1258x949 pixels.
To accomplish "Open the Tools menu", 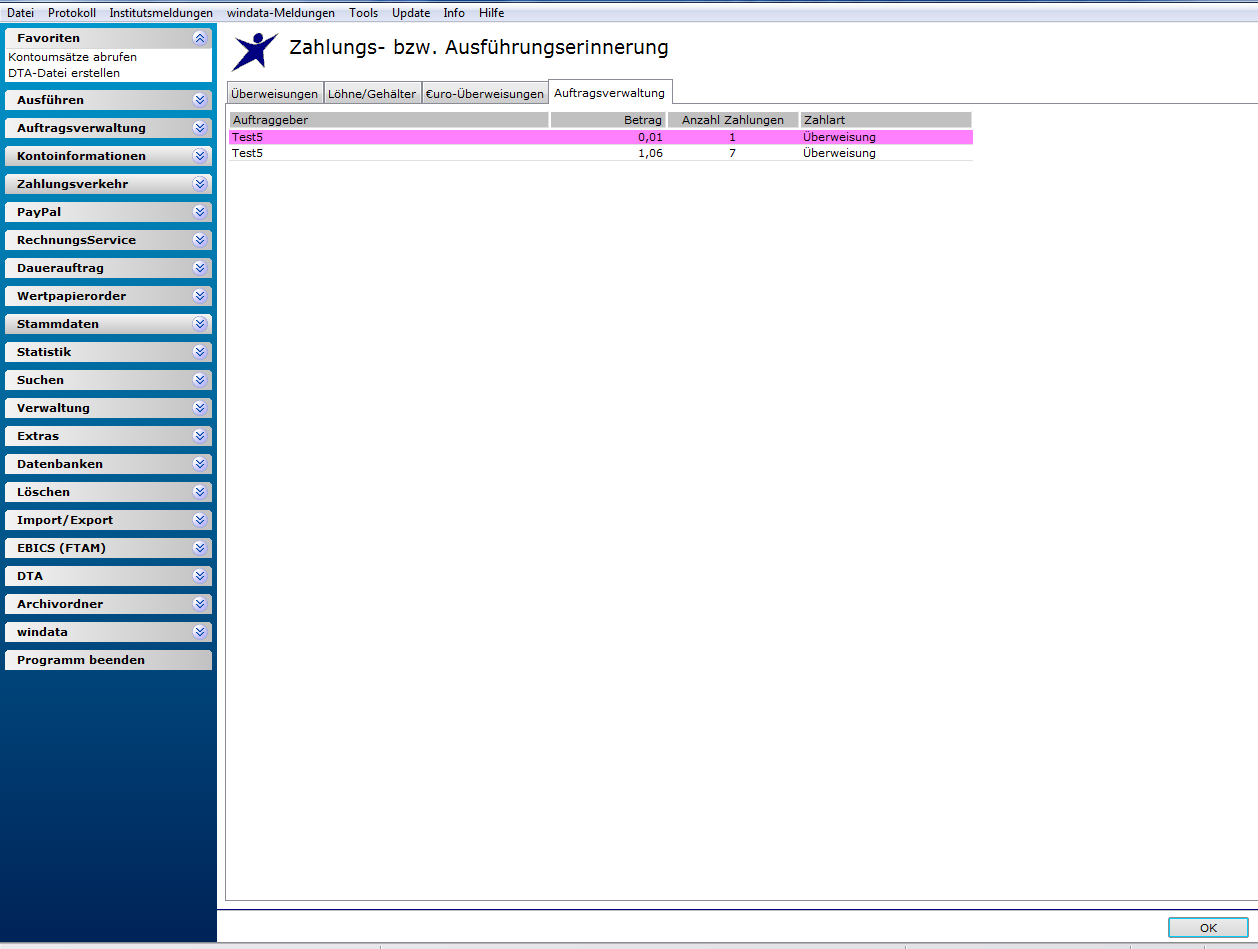I will [363, 13].
